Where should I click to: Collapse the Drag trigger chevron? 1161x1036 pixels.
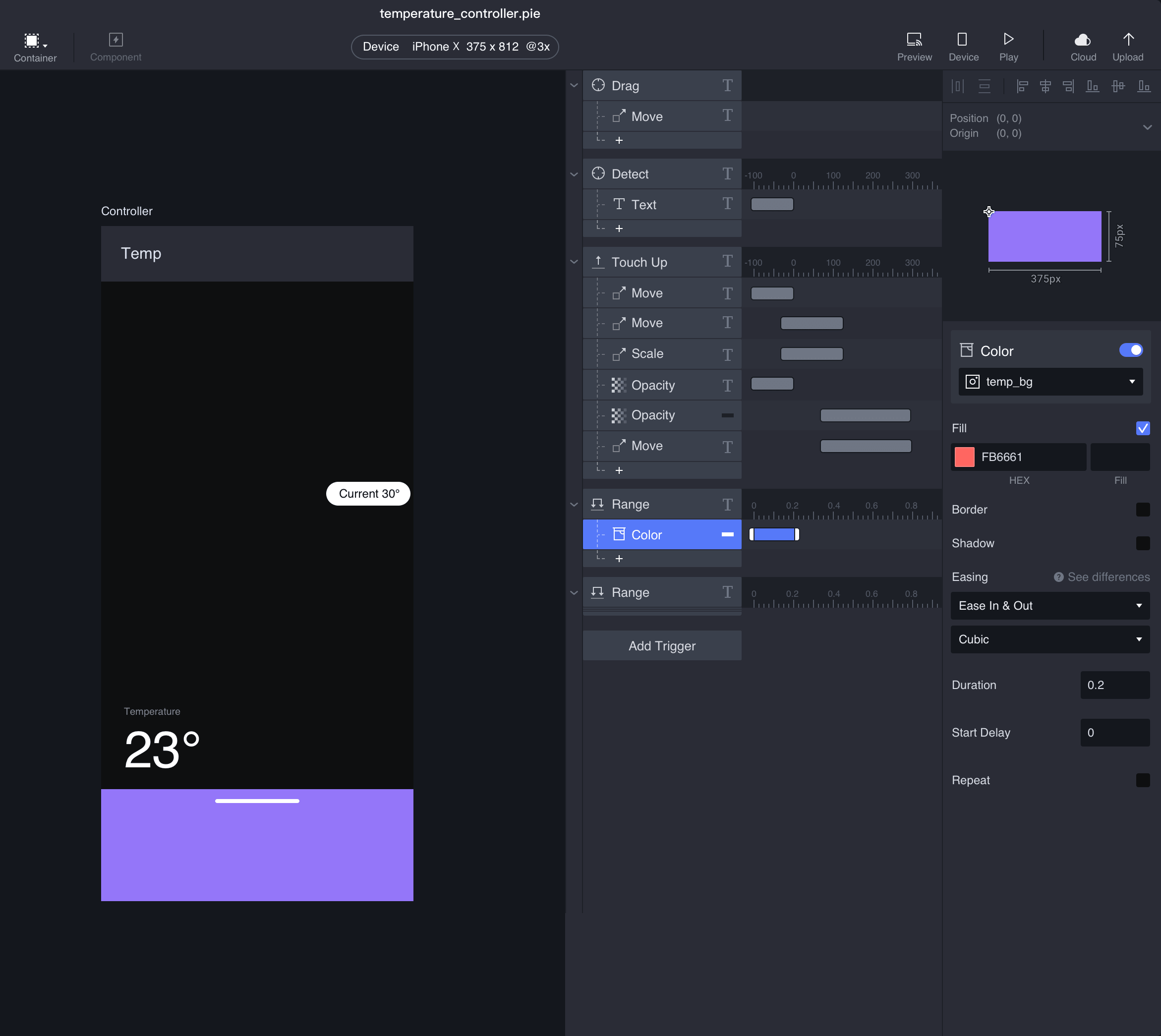pyautogui.click(x=574, y=86)
